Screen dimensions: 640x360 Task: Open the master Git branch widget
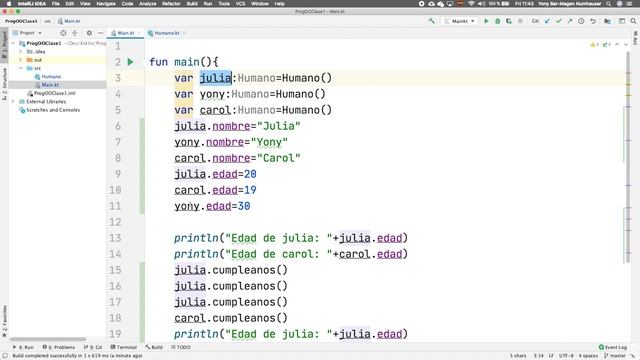[615, 356]
